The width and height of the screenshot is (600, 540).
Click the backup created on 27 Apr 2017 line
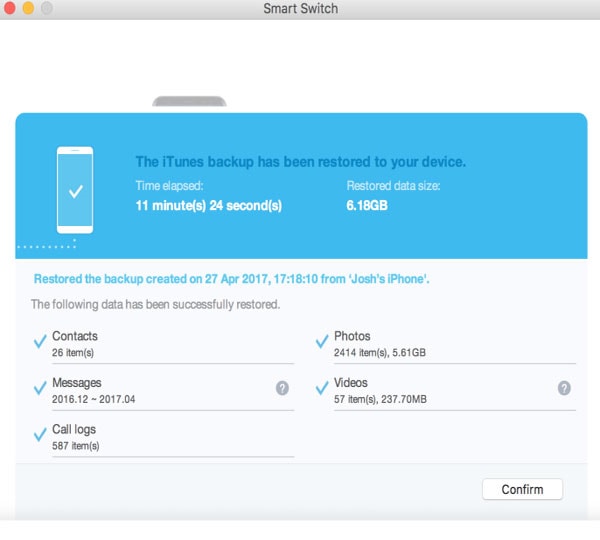[232, 279]
